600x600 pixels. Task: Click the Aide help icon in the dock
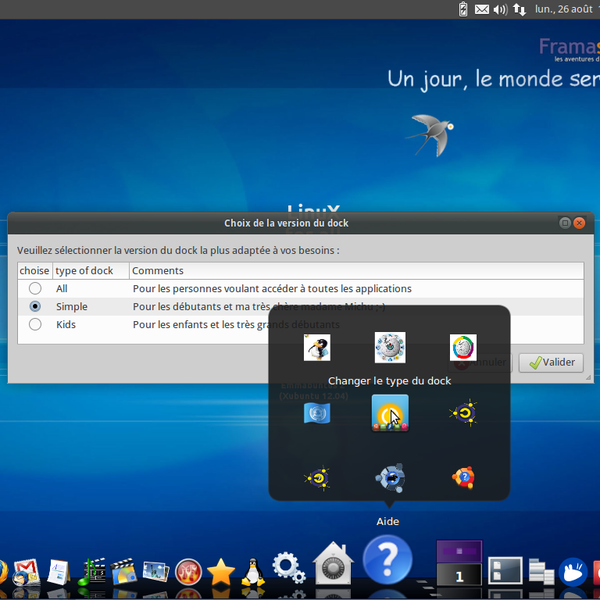coord(388,561)
